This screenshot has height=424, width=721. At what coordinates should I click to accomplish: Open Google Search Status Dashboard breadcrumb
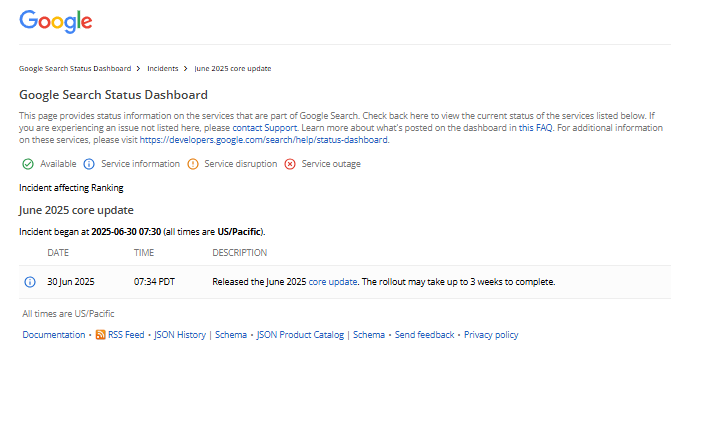(x=75, y=69)
